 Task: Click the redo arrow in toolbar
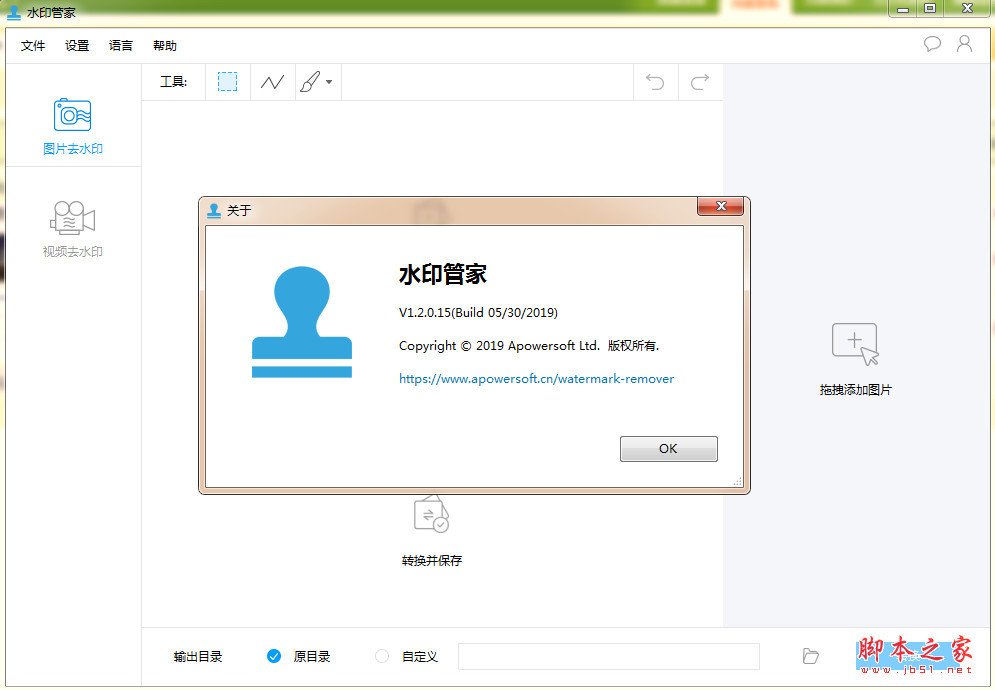pyautogui.click(x=700, y=82)
